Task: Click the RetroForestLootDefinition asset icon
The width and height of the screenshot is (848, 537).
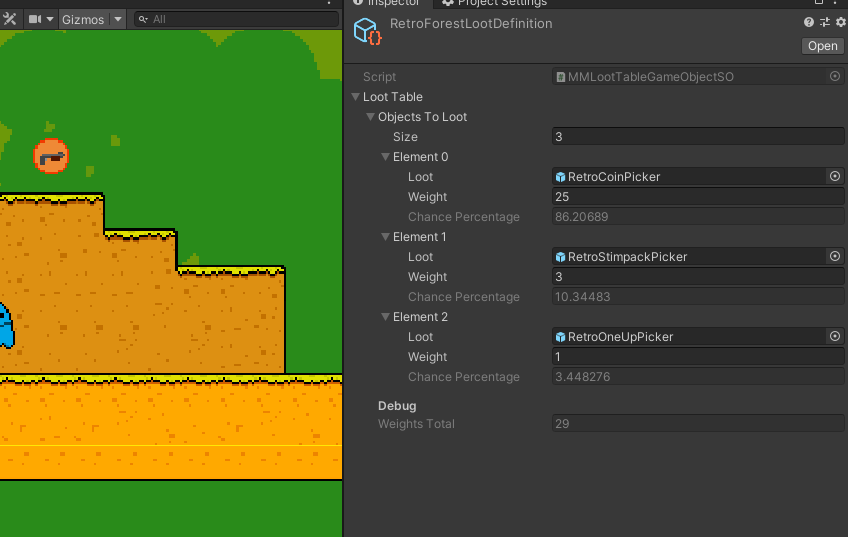Action: click(x=368, y=31)
